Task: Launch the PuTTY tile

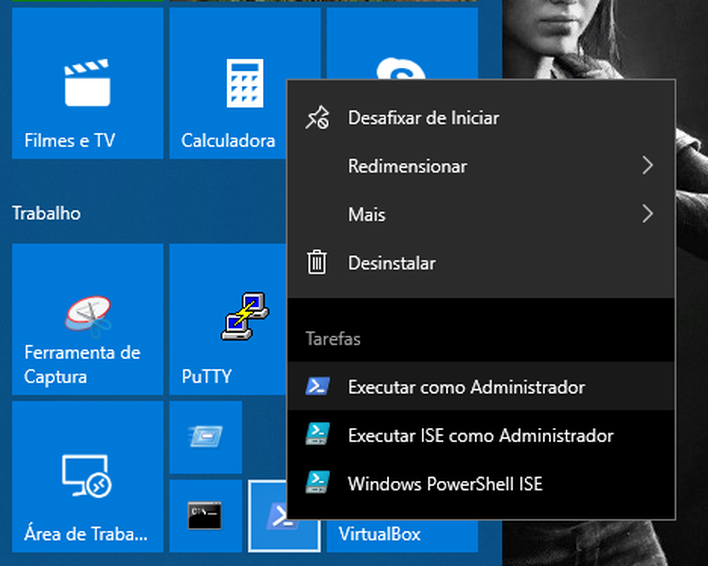Action: point(228,320)
